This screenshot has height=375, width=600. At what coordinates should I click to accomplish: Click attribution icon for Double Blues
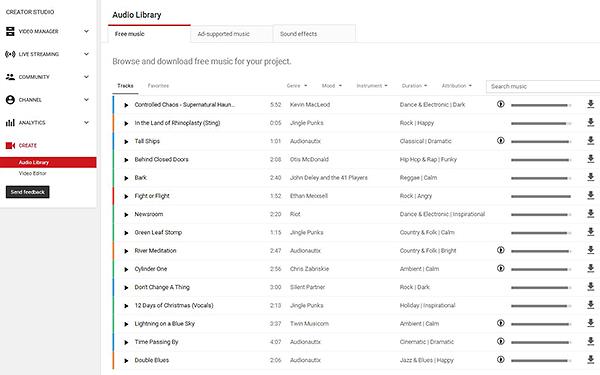(x=501, y=360)
